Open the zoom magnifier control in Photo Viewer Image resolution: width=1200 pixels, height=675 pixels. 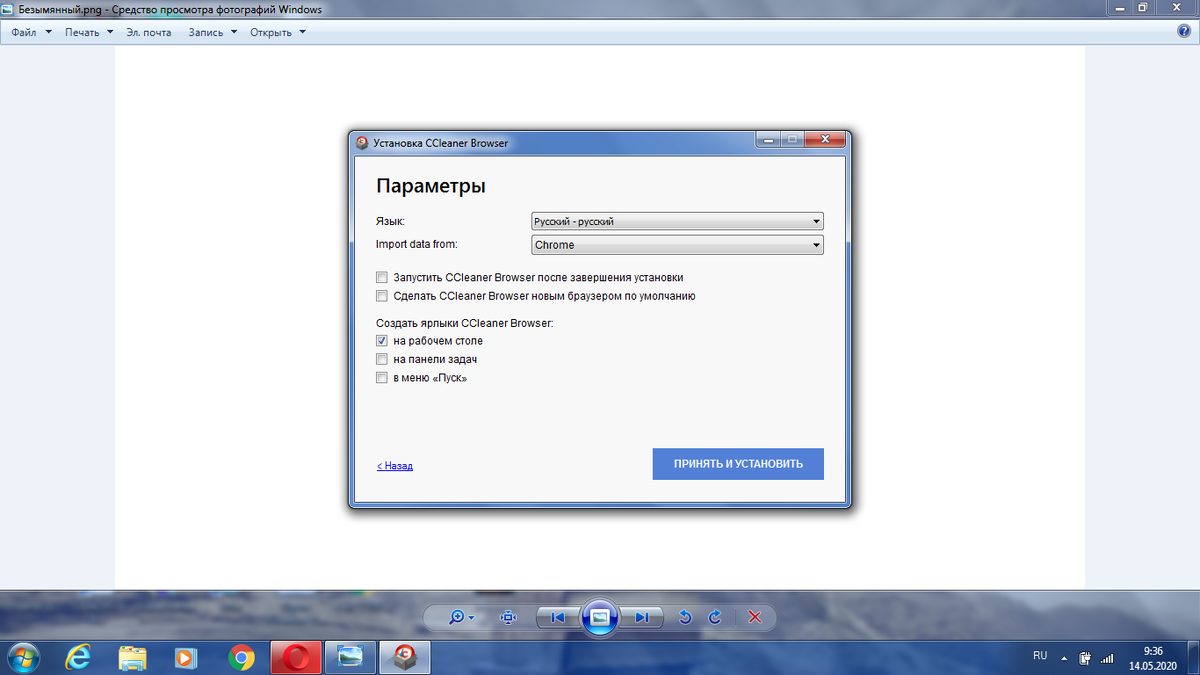pos(461,617)
